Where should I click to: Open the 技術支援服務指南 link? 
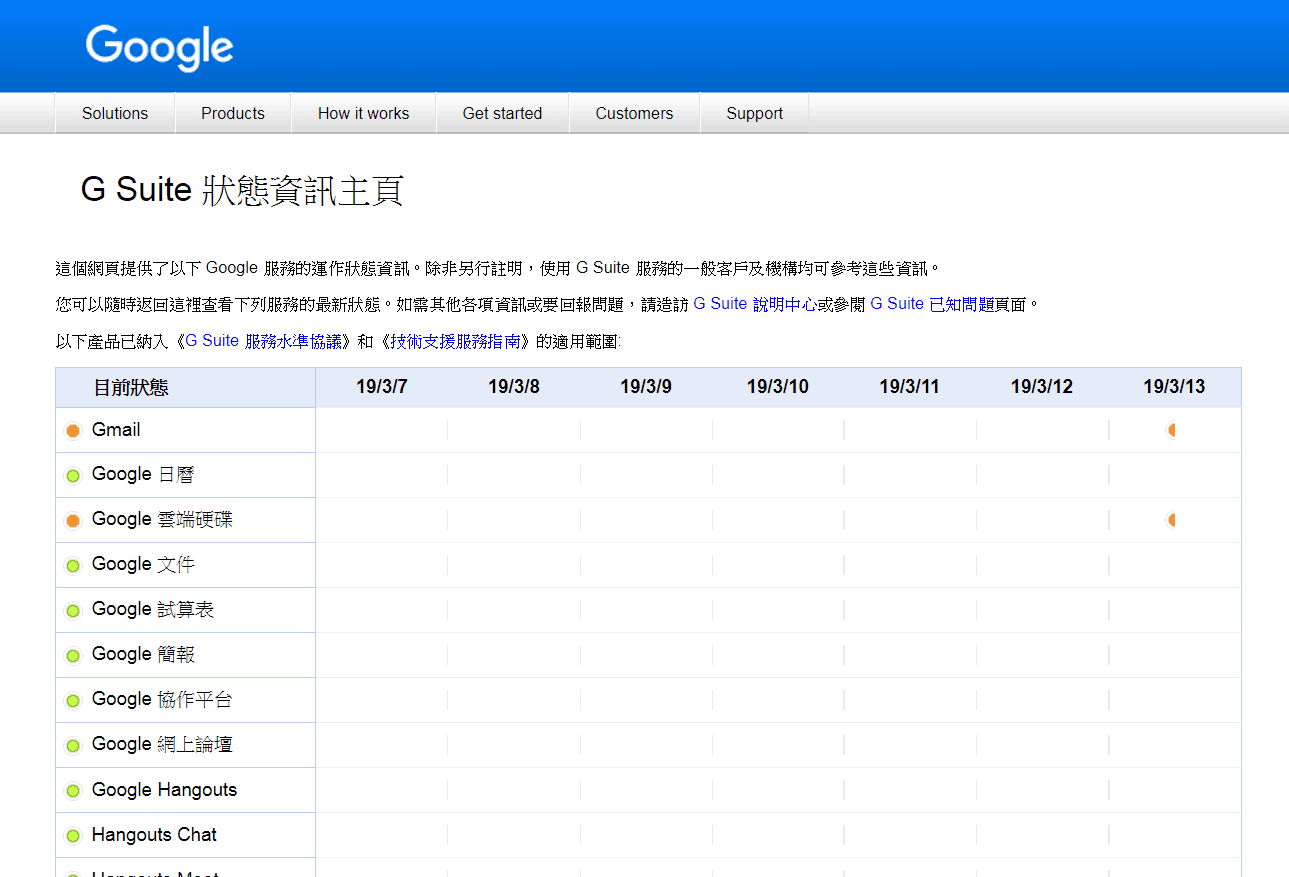click(x=456, y=341)
